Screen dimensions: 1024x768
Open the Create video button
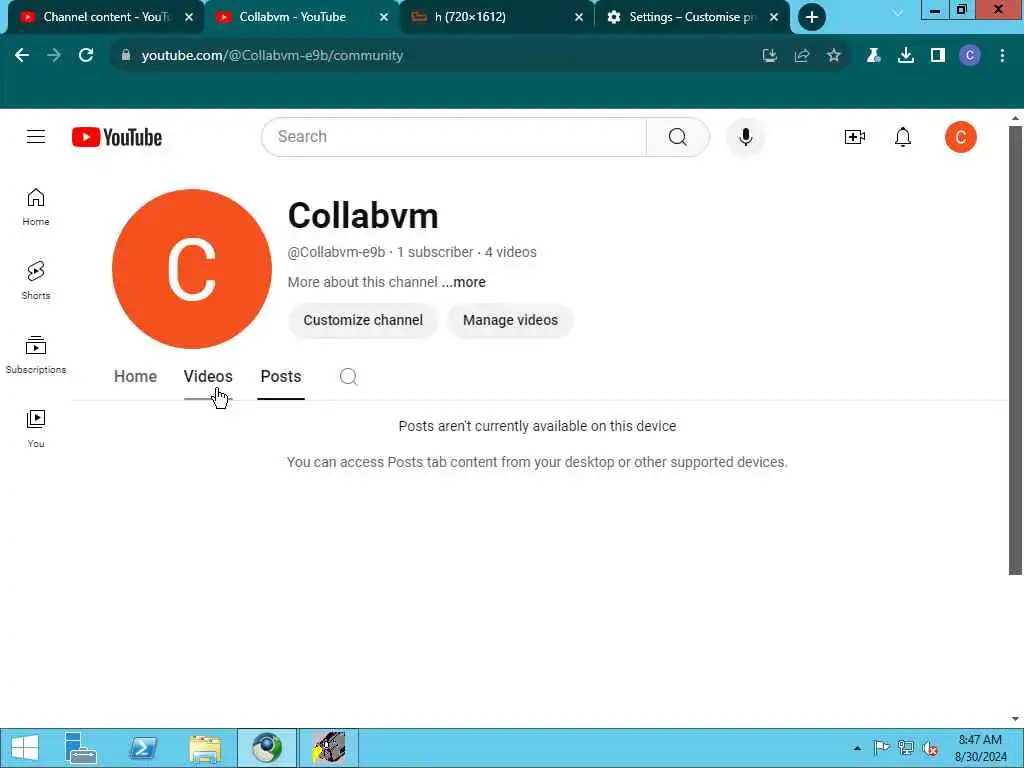coord(854,136)
